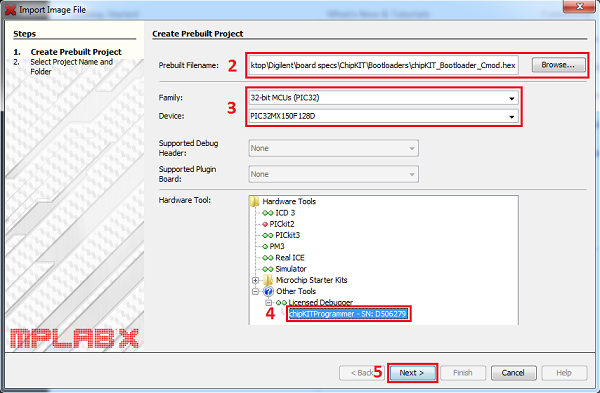Viewport: 600px width, 393px height.
Task: Click the Prebuilt Filename path field
Action: pos(383,65)
